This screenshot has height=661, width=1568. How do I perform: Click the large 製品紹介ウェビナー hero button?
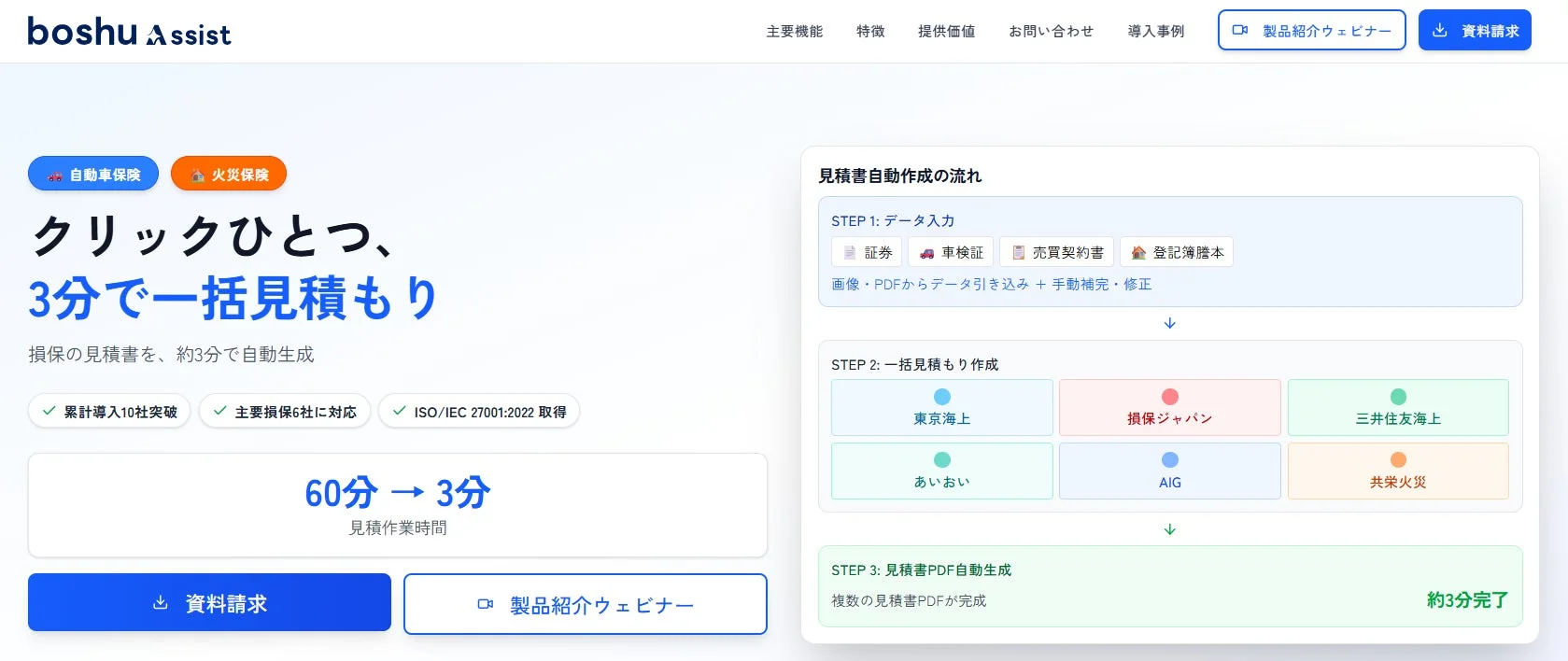click(586, 604)
